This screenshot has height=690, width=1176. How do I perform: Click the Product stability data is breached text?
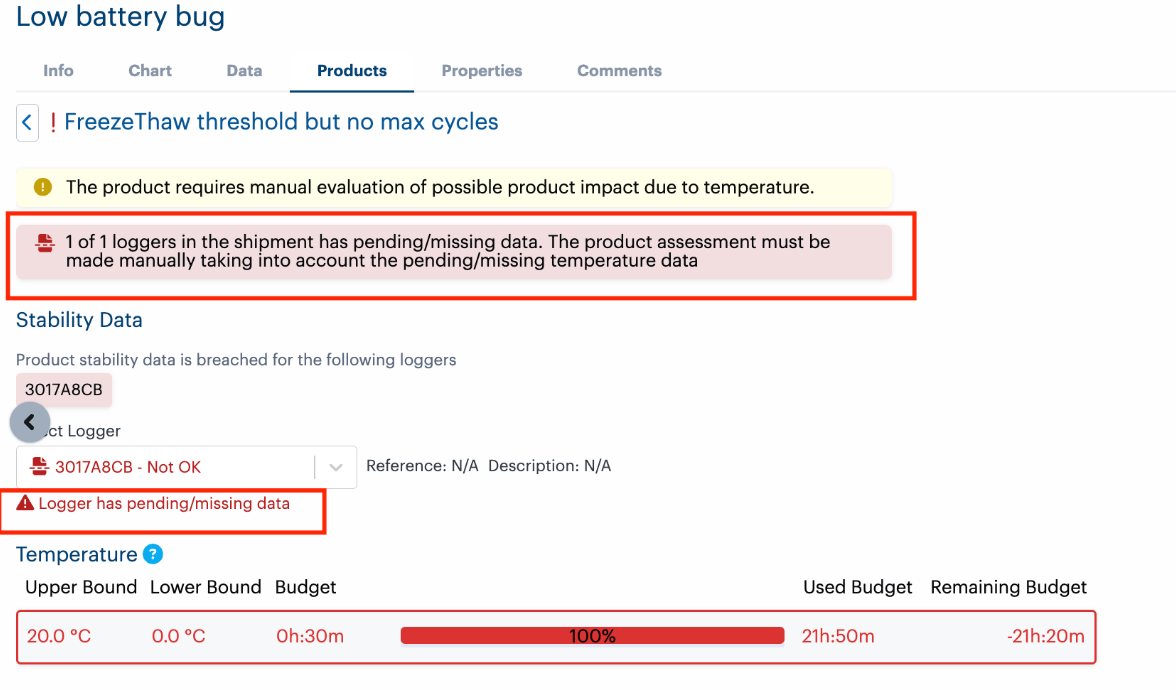(x=236, y=360)
